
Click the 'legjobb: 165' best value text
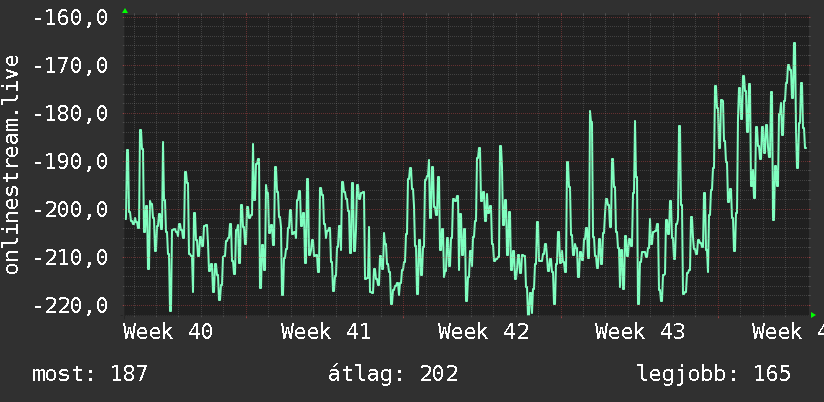(714, 374)
